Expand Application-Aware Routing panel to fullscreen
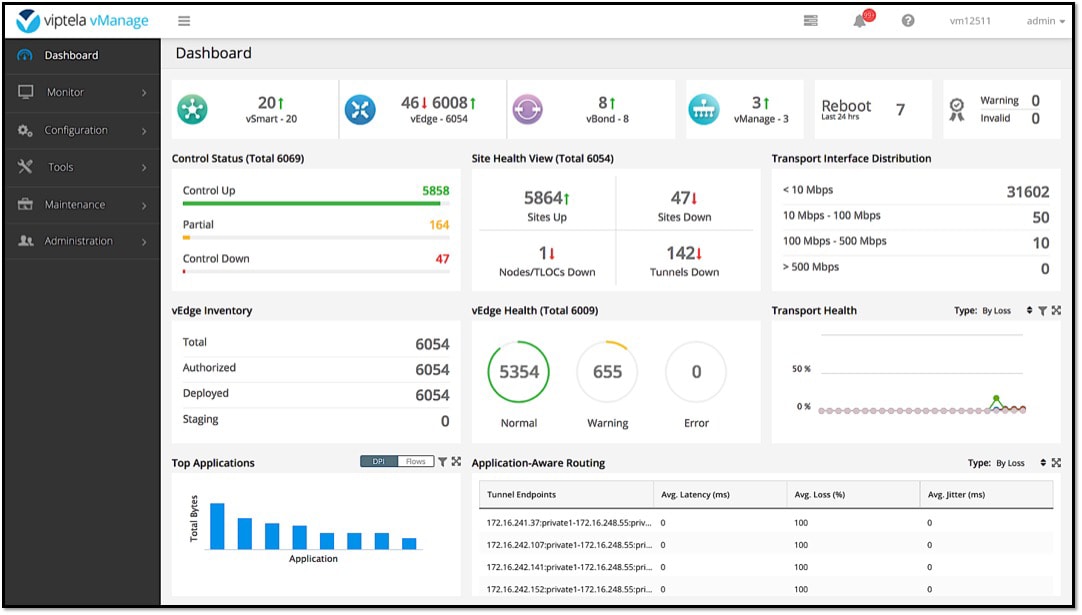1082x615 pixels. pos(1056,462)
